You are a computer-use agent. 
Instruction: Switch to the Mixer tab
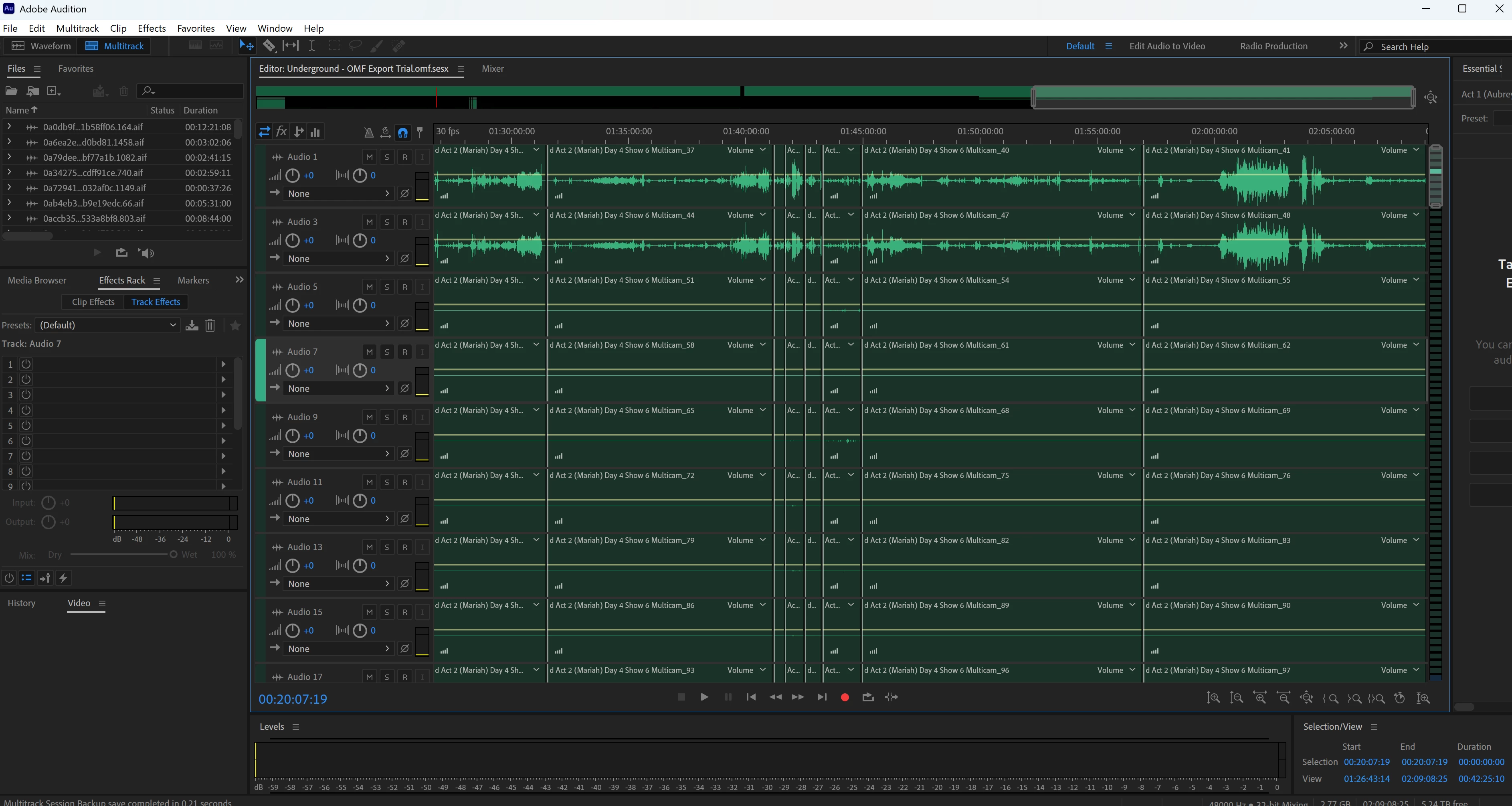click(493, 69)
